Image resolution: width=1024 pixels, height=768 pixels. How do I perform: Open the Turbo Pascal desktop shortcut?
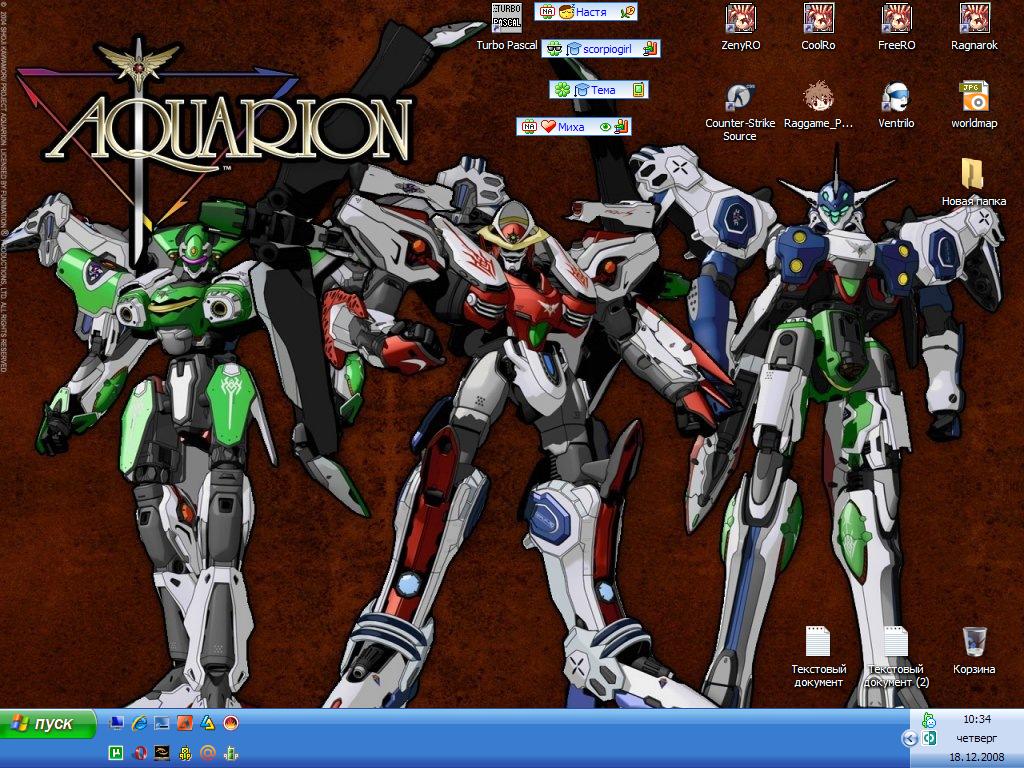(x=507, y=27)
